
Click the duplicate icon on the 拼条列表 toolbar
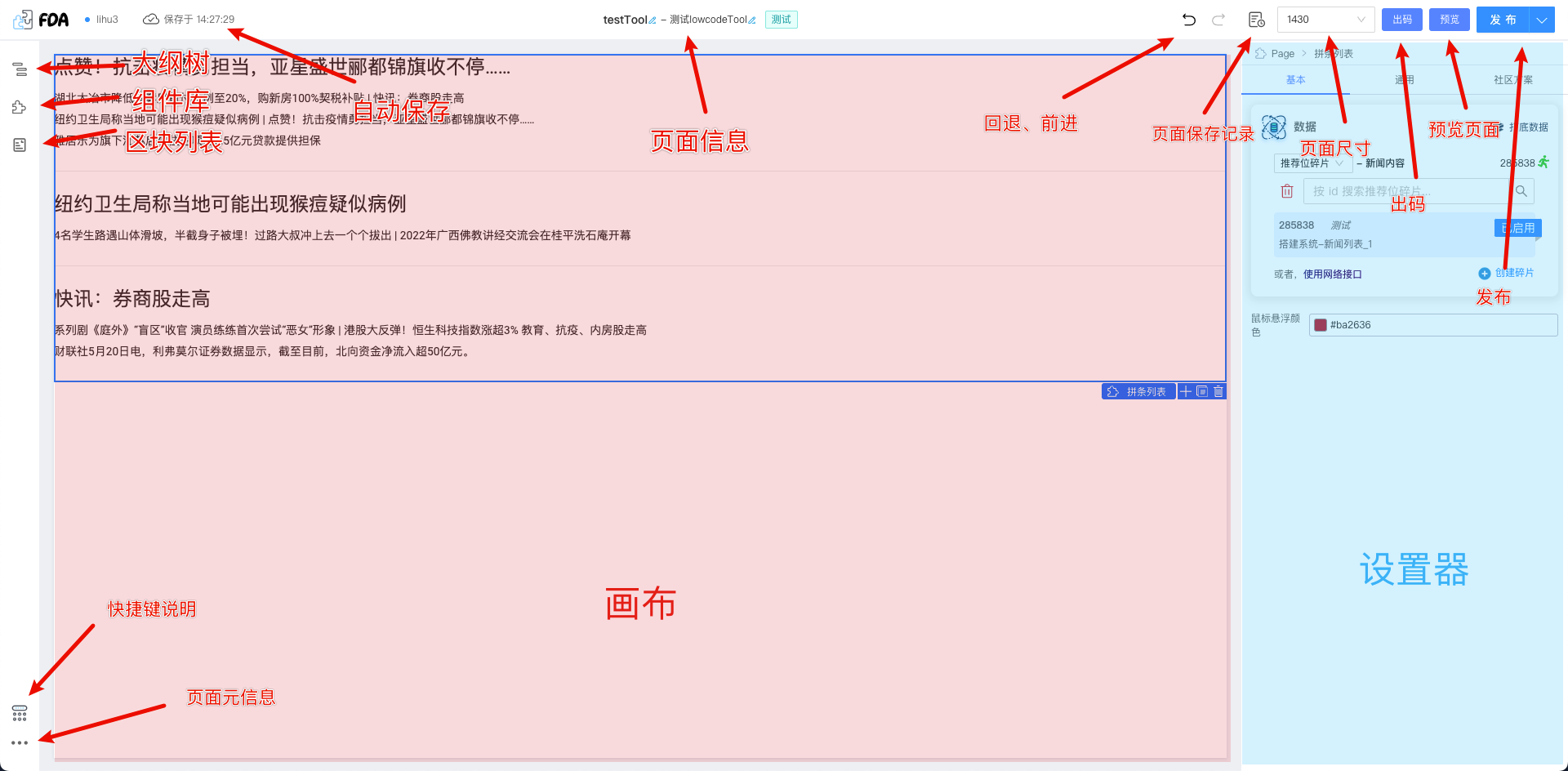point(1202,391)
